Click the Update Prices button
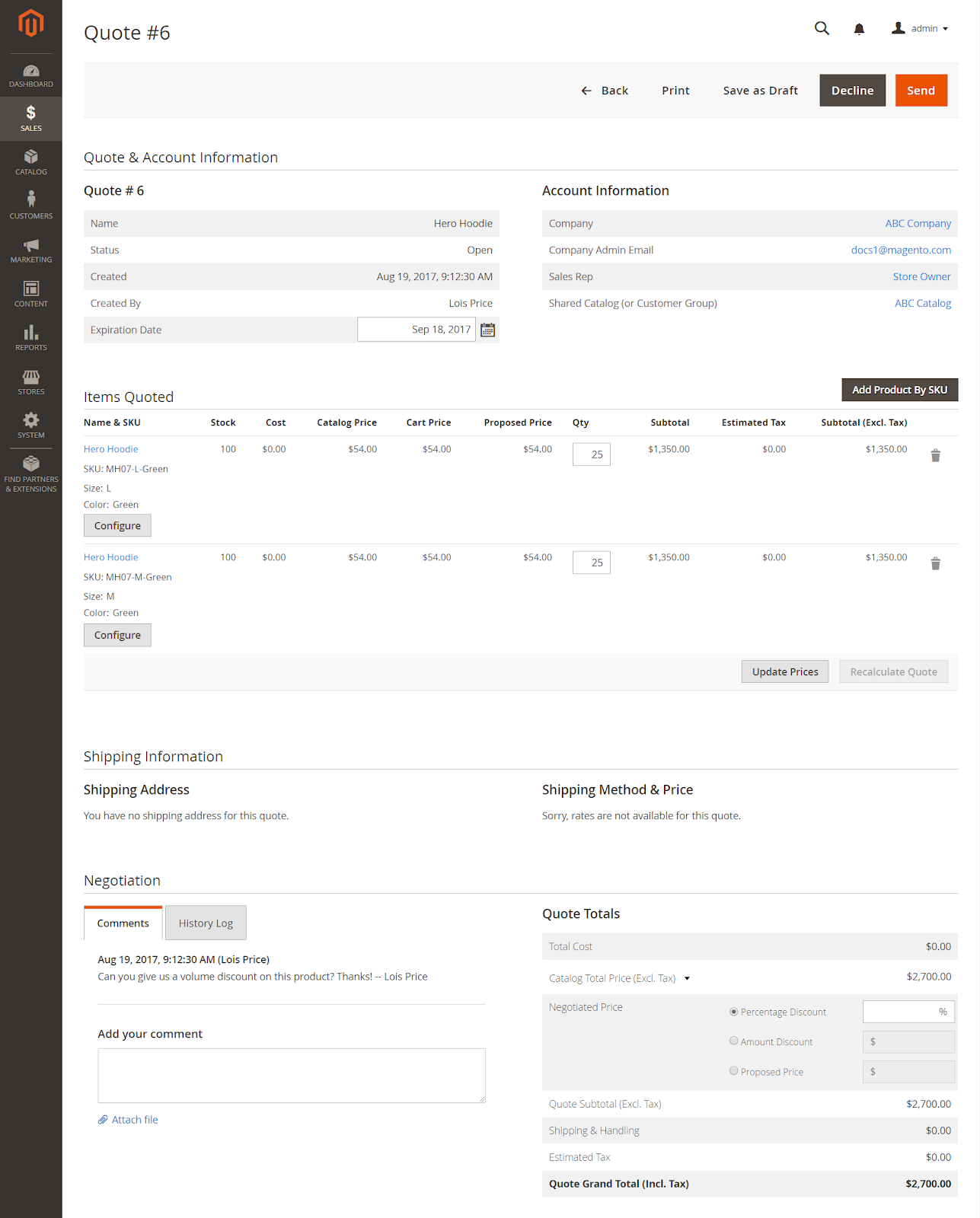The width and height of the screenshot is (980, 1218). [x=785, y=671]
